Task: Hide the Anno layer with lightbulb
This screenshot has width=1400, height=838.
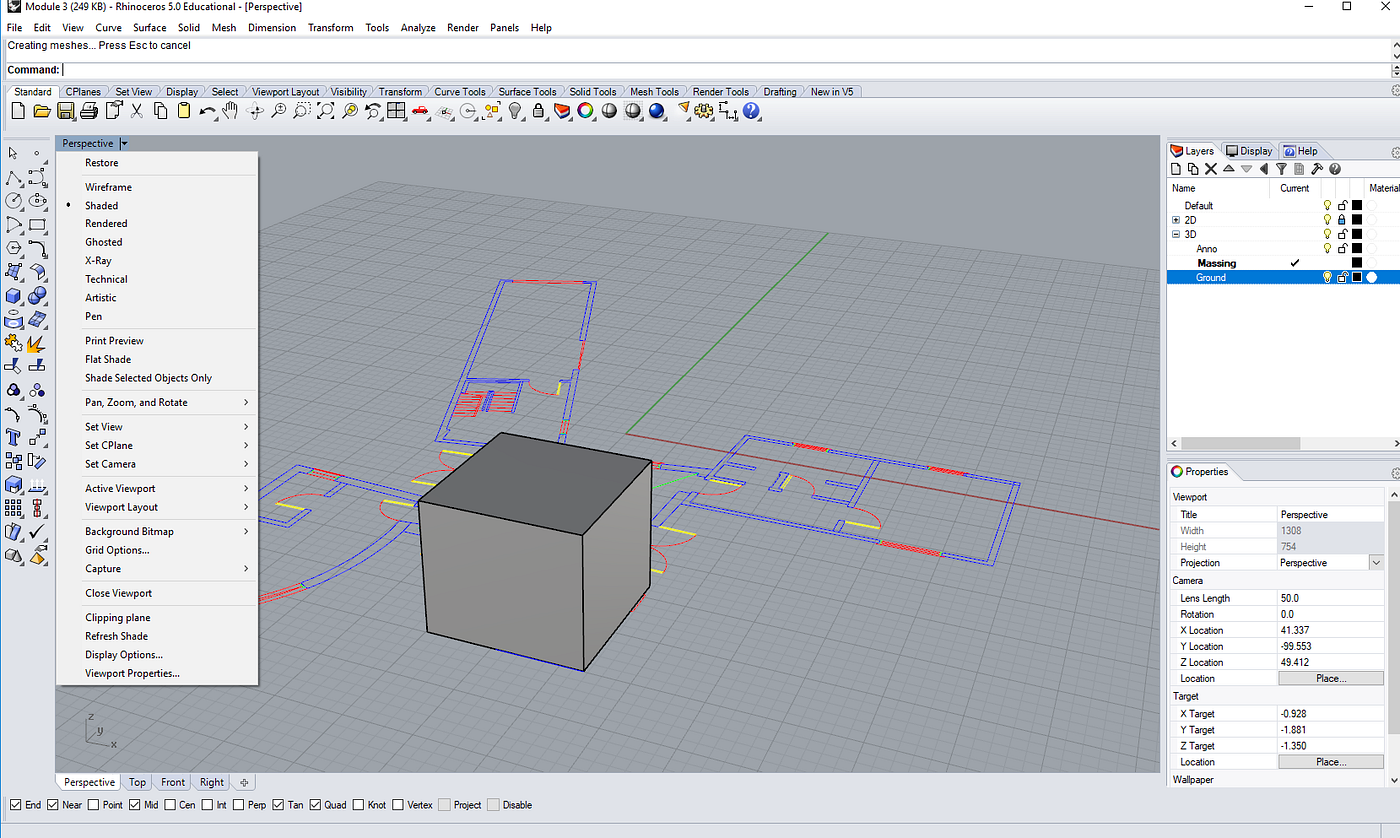Action: [1328, 249]
